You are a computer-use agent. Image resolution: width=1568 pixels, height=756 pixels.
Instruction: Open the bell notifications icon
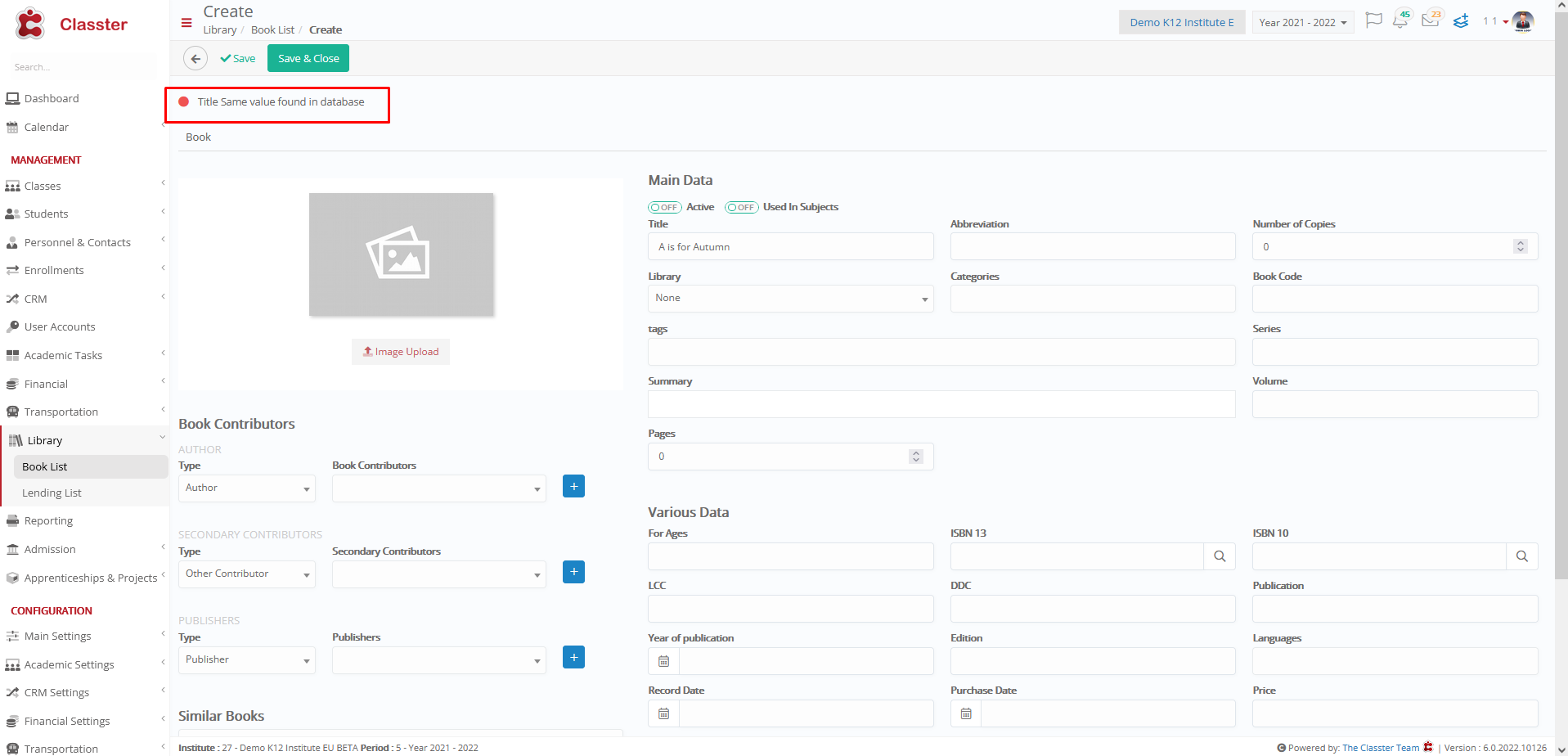pos(1401,20)
